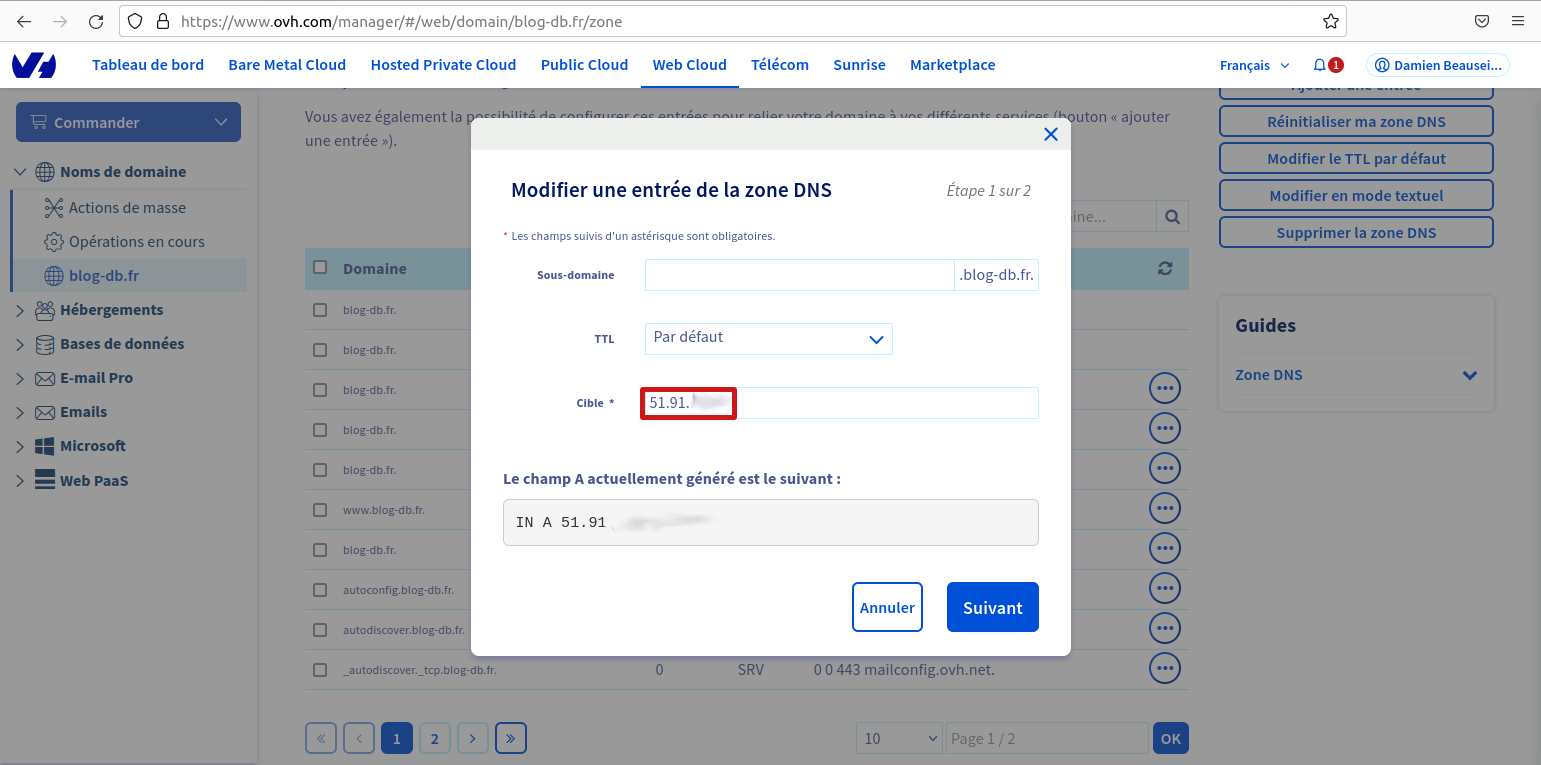
Task: Open the Télécom menu tab
Action: (x=779, y=65)
